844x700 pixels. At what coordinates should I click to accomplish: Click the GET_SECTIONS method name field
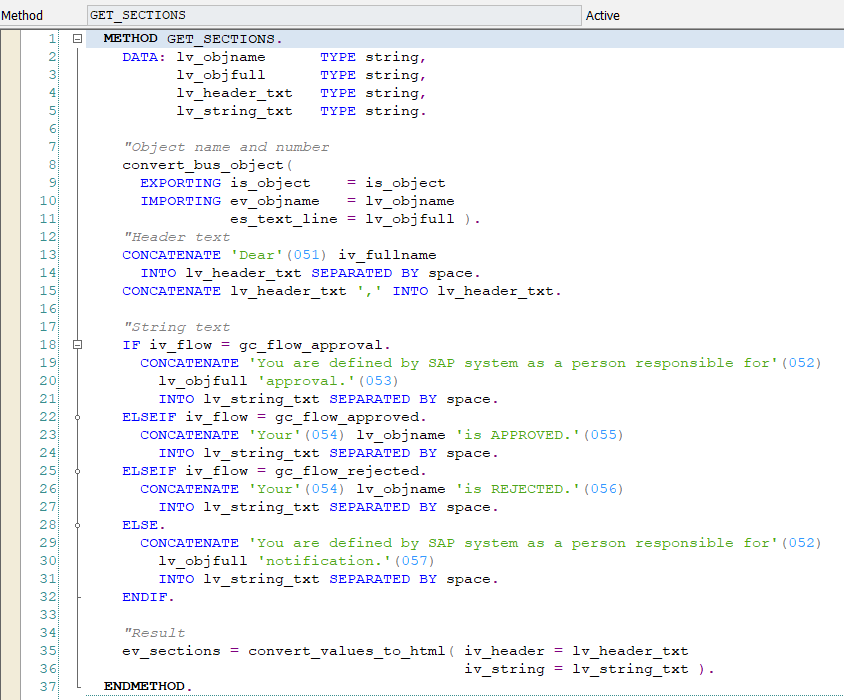[332, 15]
